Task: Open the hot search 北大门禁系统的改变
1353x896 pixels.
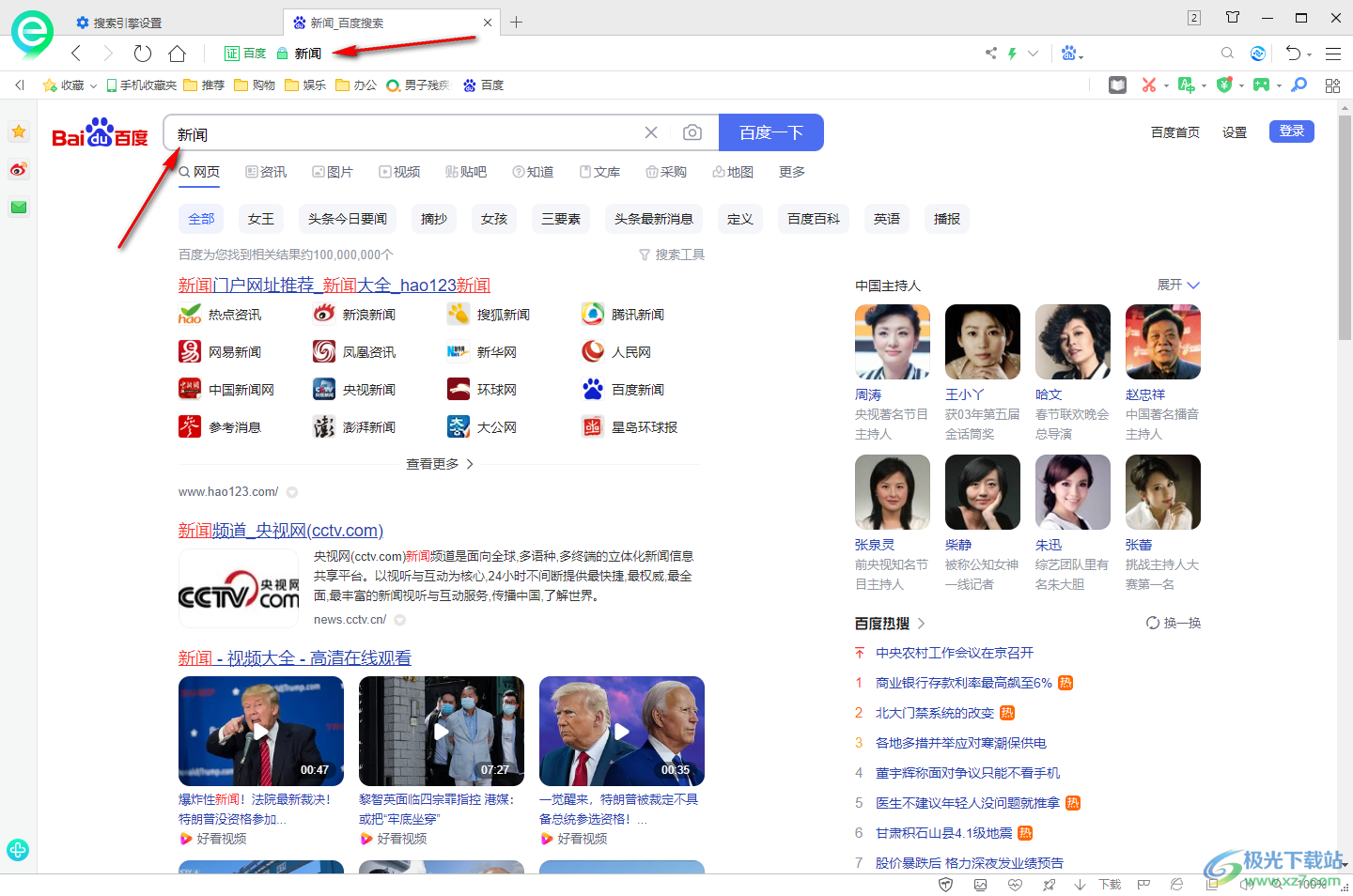Action: tap(935, 713)
